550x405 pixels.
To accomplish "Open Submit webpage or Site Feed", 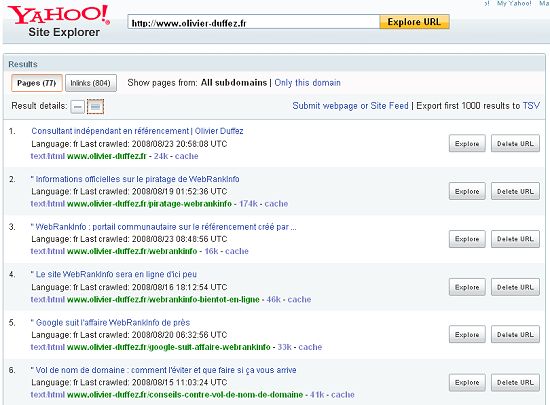I will coord(350,106).
